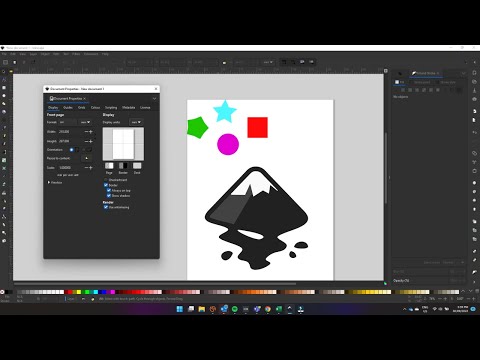Switch to the Scripting tab
This screenshot has width=480, height=360.
tap(111, 107)
